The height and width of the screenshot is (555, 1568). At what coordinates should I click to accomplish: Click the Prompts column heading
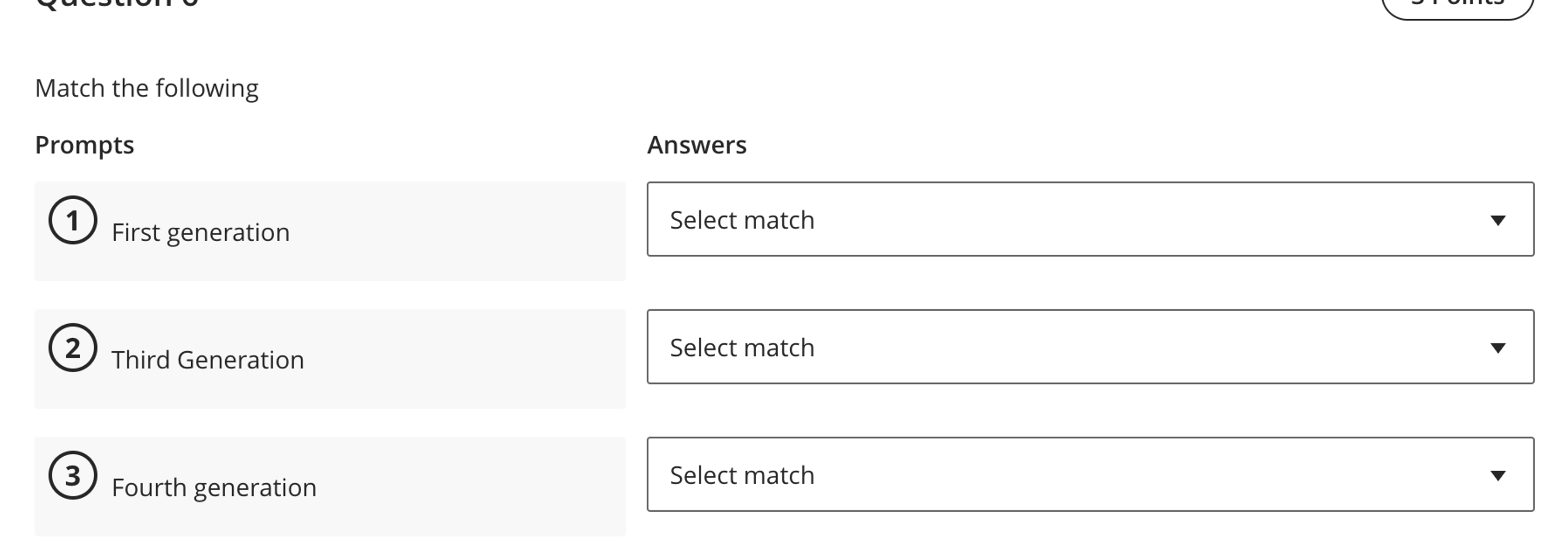[85, 145]
